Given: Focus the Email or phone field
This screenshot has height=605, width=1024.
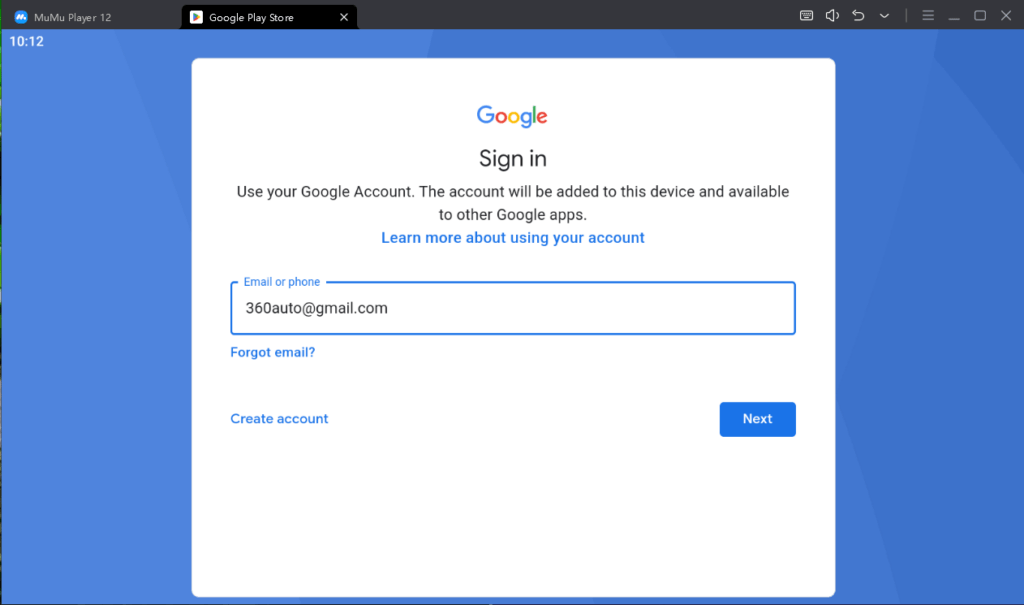Looking at the screenshot, I should 513,308.
